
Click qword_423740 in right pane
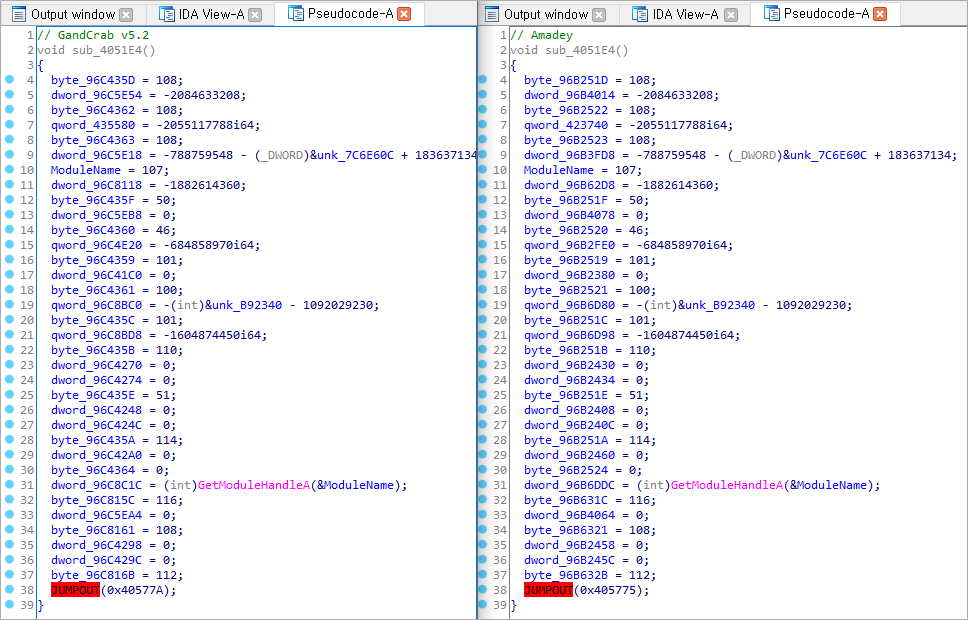565,125
